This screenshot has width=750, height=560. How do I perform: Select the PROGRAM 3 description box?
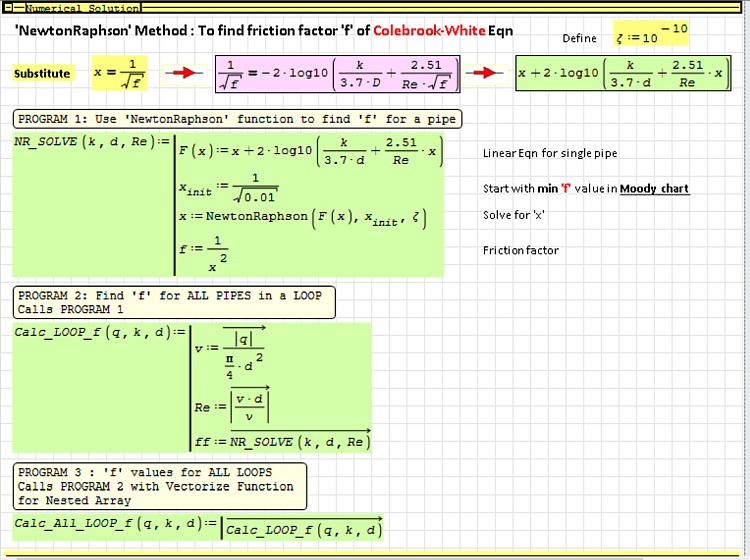[160, 486]
